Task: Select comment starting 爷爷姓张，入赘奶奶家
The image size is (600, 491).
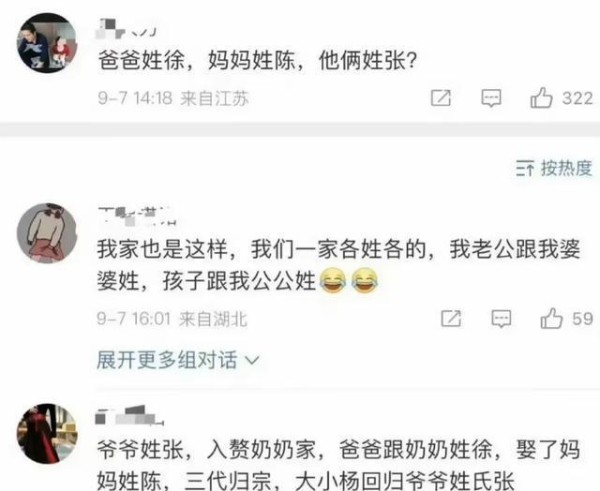Action: point(339,465)
